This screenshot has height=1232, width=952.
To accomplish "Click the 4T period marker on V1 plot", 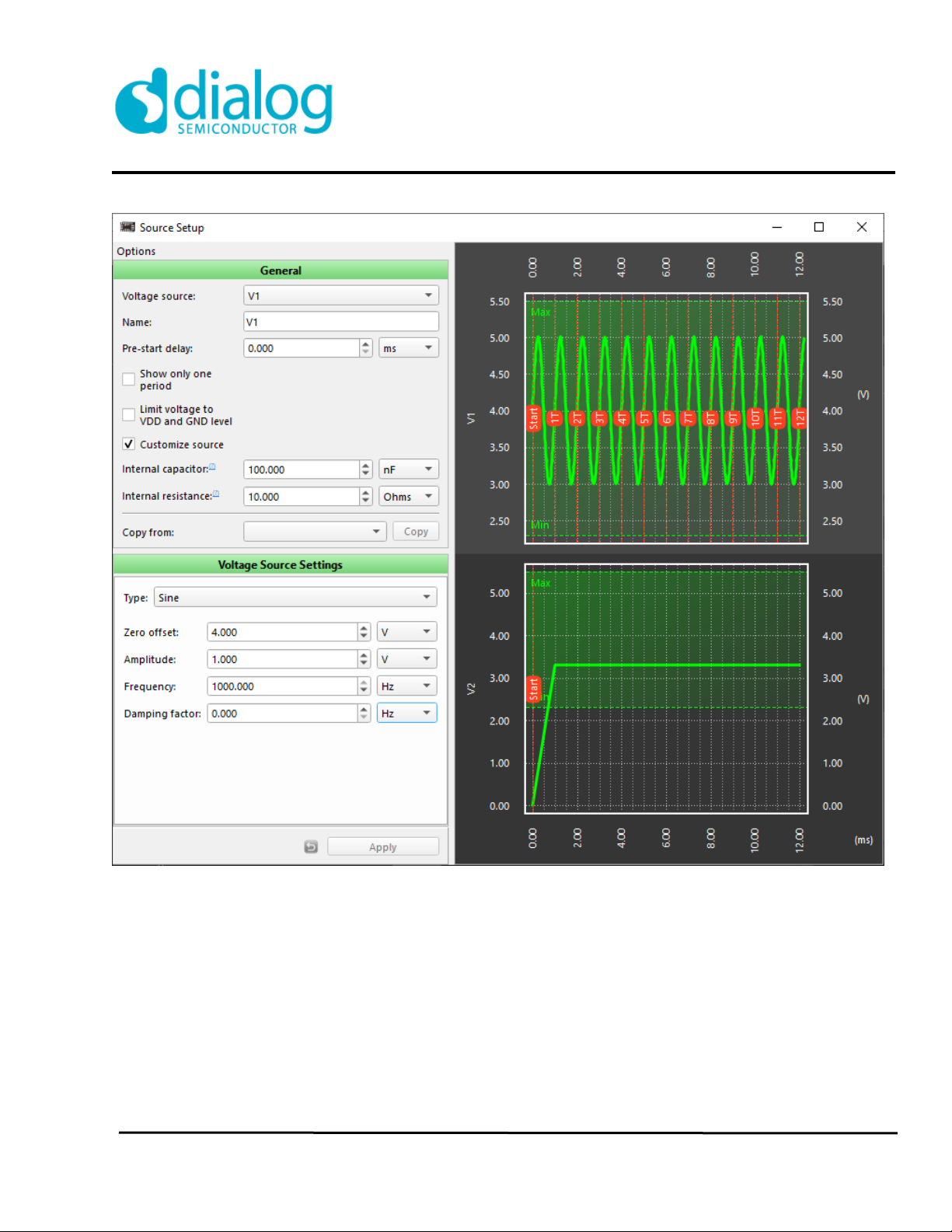I will tap(622, 418).
